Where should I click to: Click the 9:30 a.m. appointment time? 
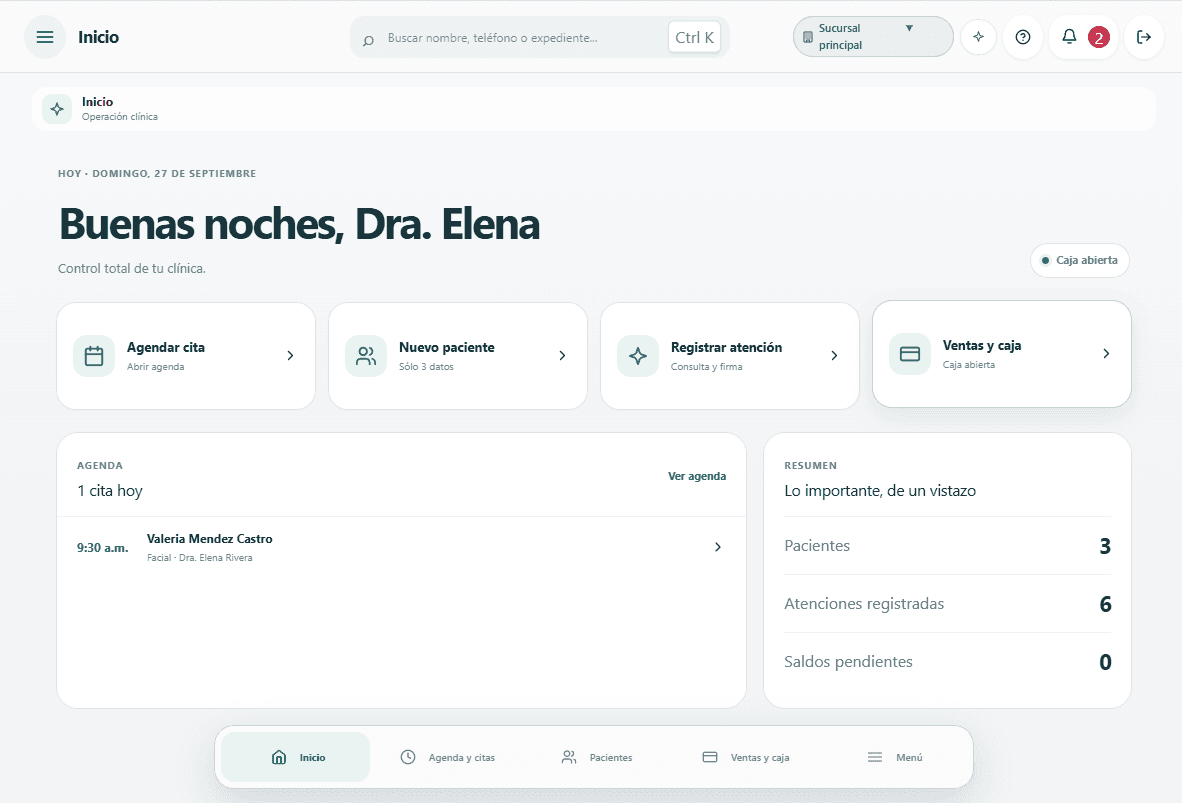[103, 548]
